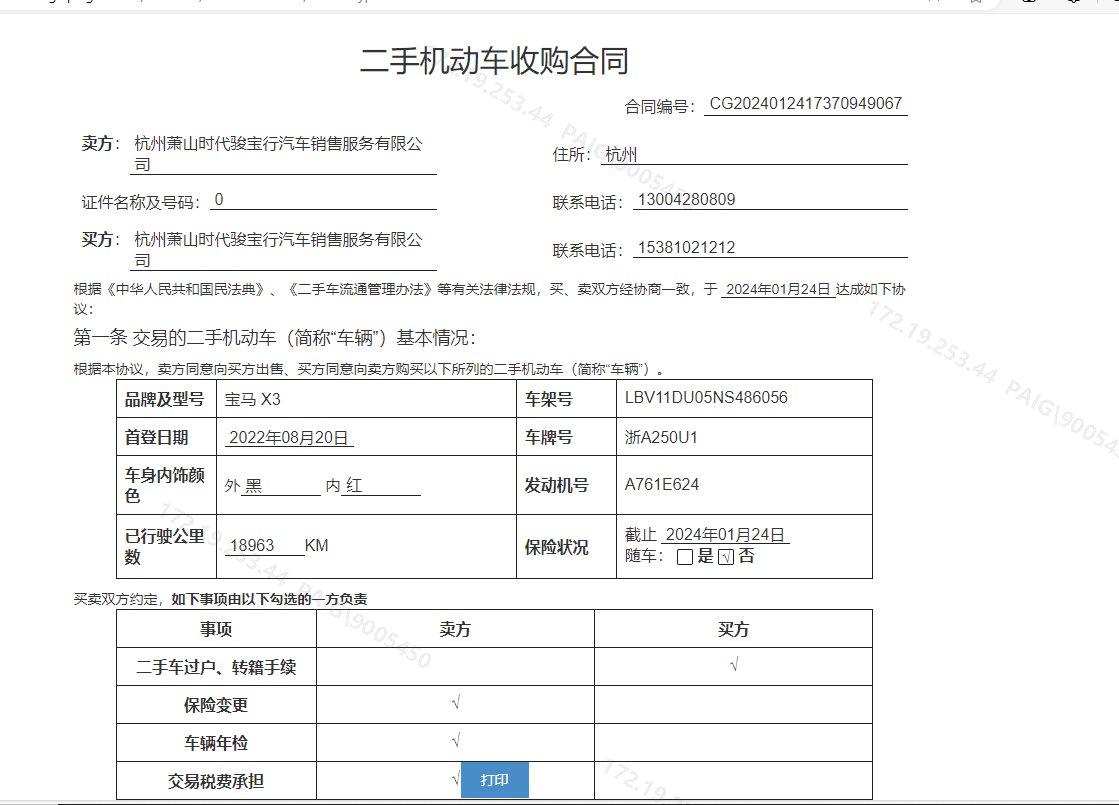1119x805 pixels.
Task: Click license plate value 浙A250U1
Action: pos(661,437)
